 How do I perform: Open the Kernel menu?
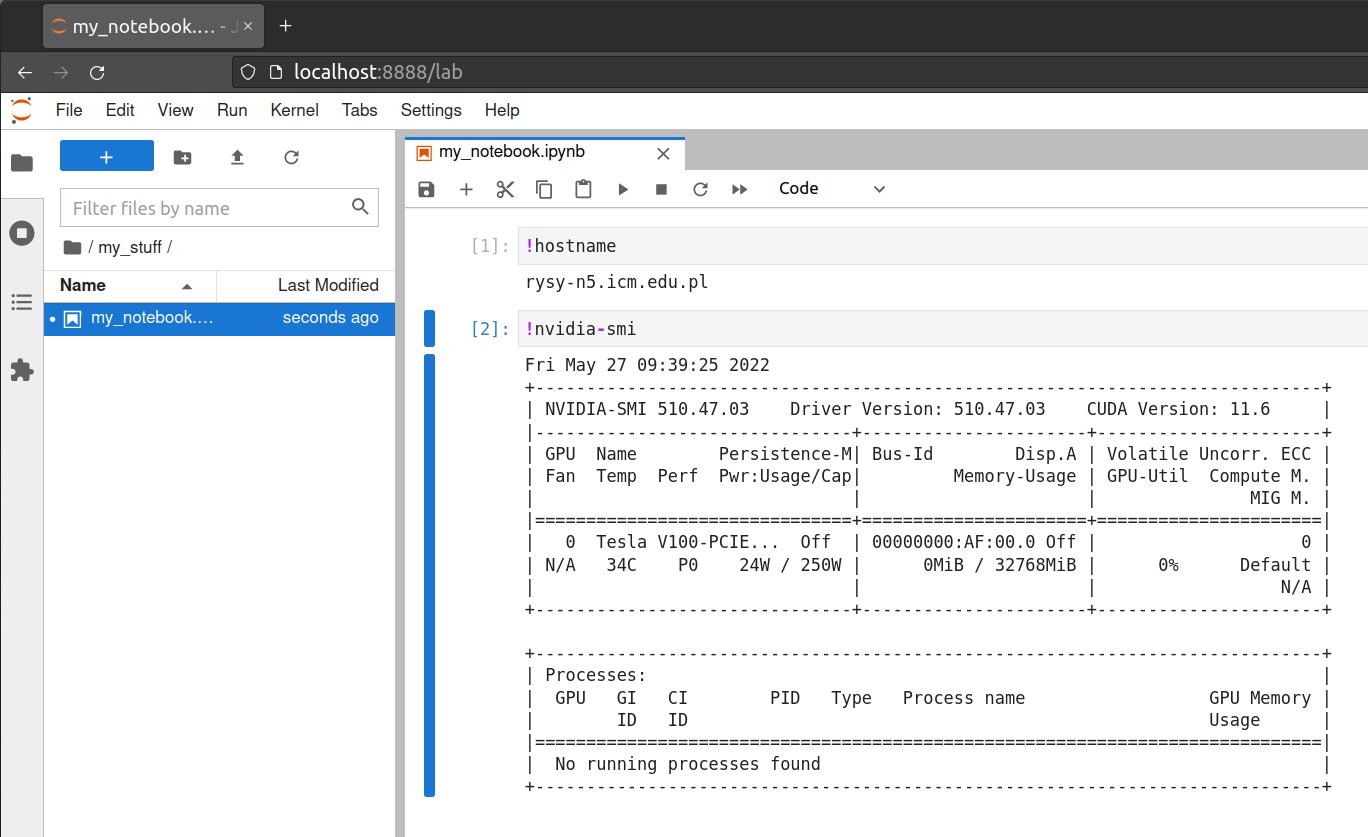pyautogui.click(x=294, y=110)
